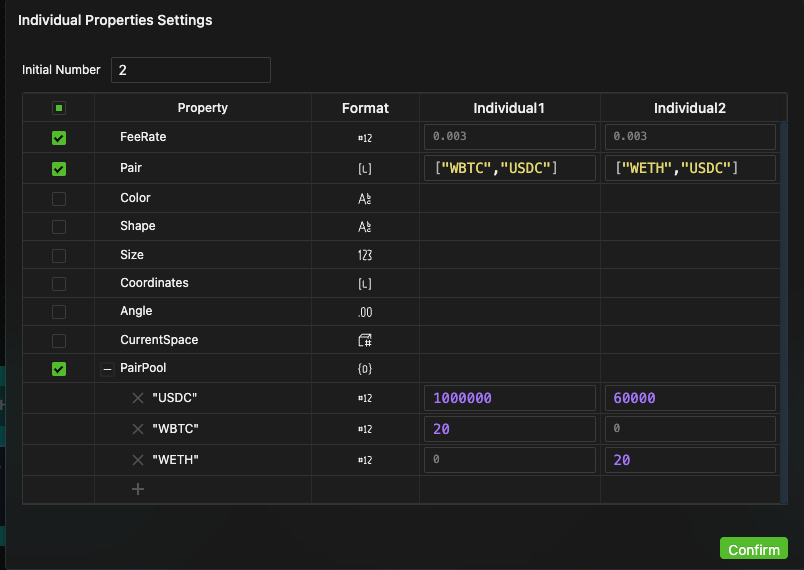Click the table's vertical scrollbar
804x570 pixels.
pyautogui.click(x=784, y=300)
